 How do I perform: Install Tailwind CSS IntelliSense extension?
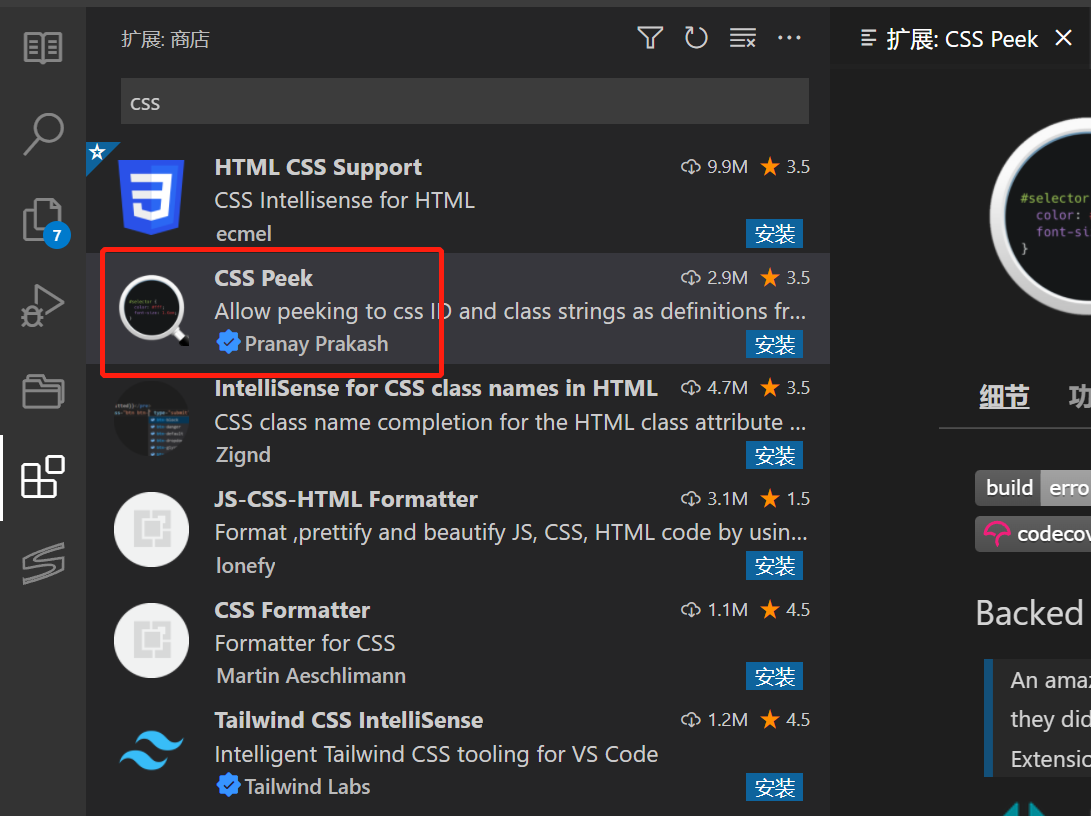tap(774, 787)
